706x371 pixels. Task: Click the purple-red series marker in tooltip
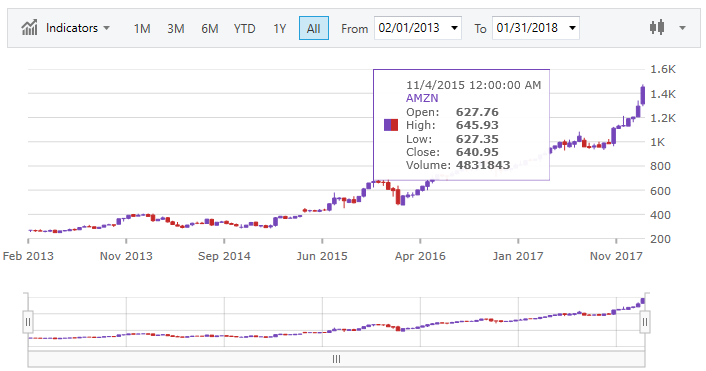point(391,125)
